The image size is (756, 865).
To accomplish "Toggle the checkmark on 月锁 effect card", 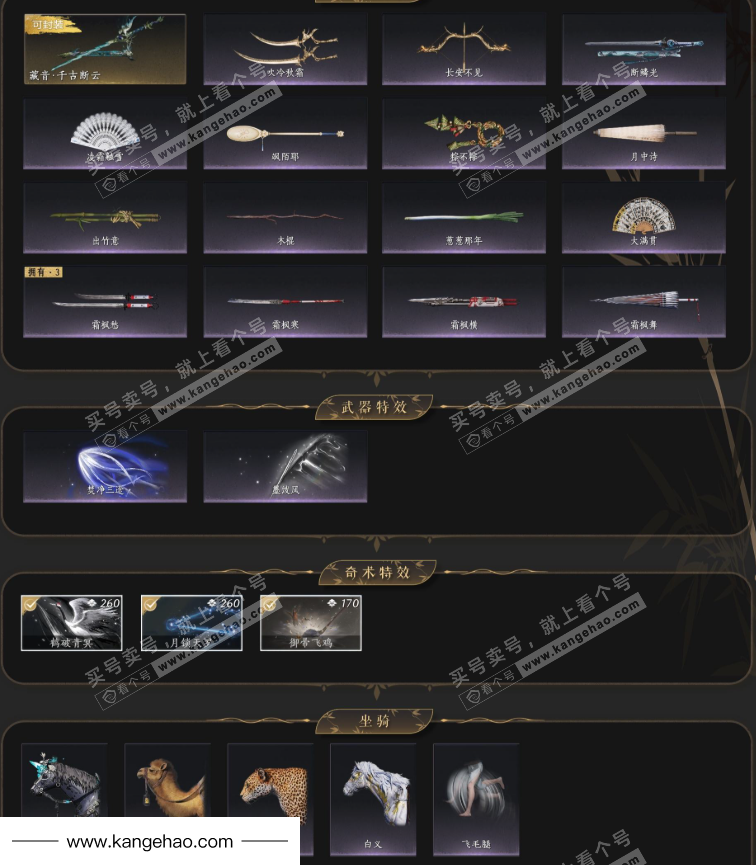I will point(150,605).
